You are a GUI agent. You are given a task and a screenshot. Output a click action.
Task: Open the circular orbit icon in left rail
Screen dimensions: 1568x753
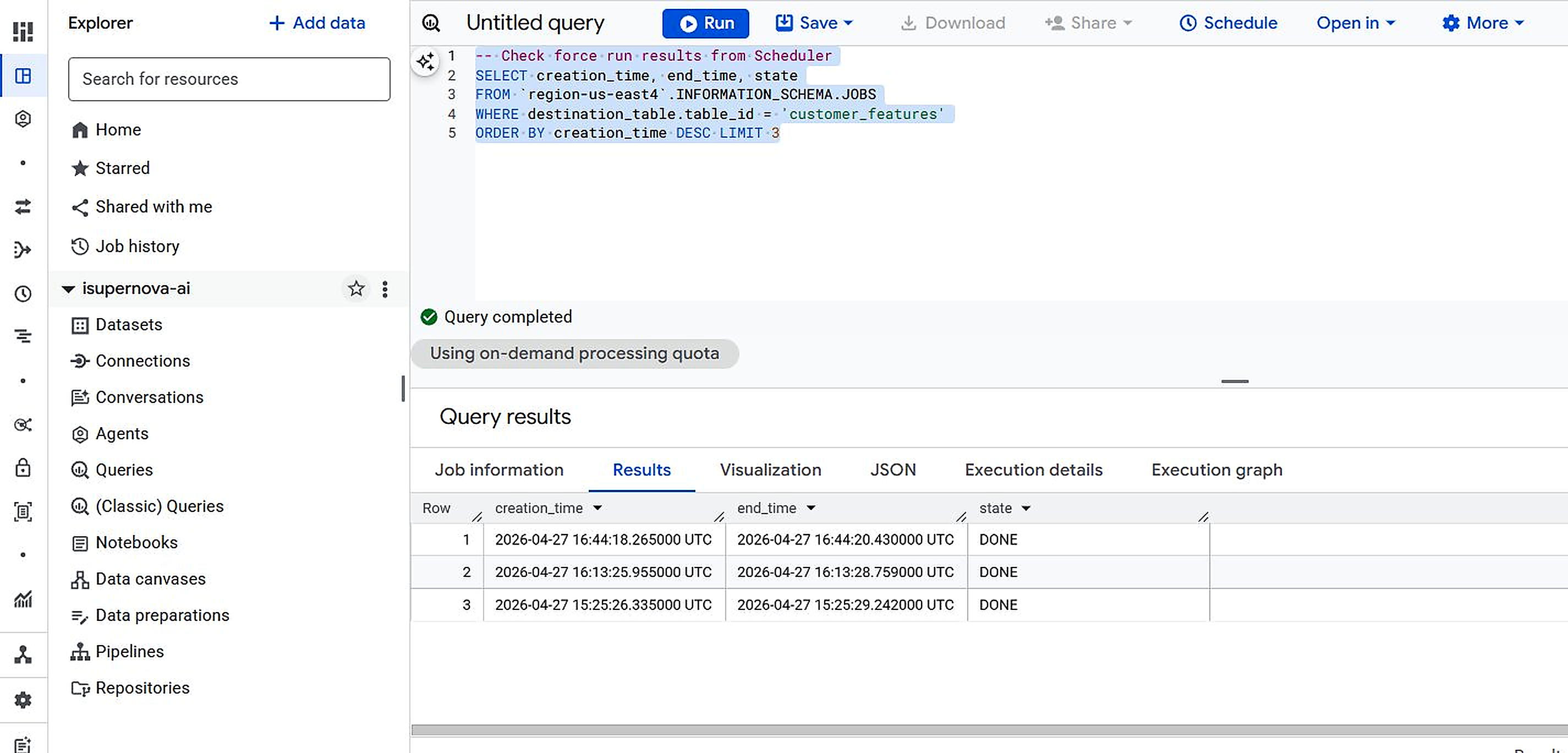click(x=23, y=424)
